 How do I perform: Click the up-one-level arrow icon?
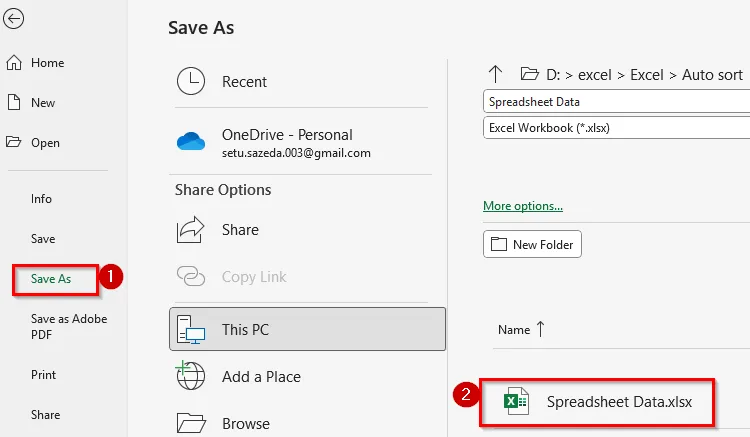click(x=495, y=74)
